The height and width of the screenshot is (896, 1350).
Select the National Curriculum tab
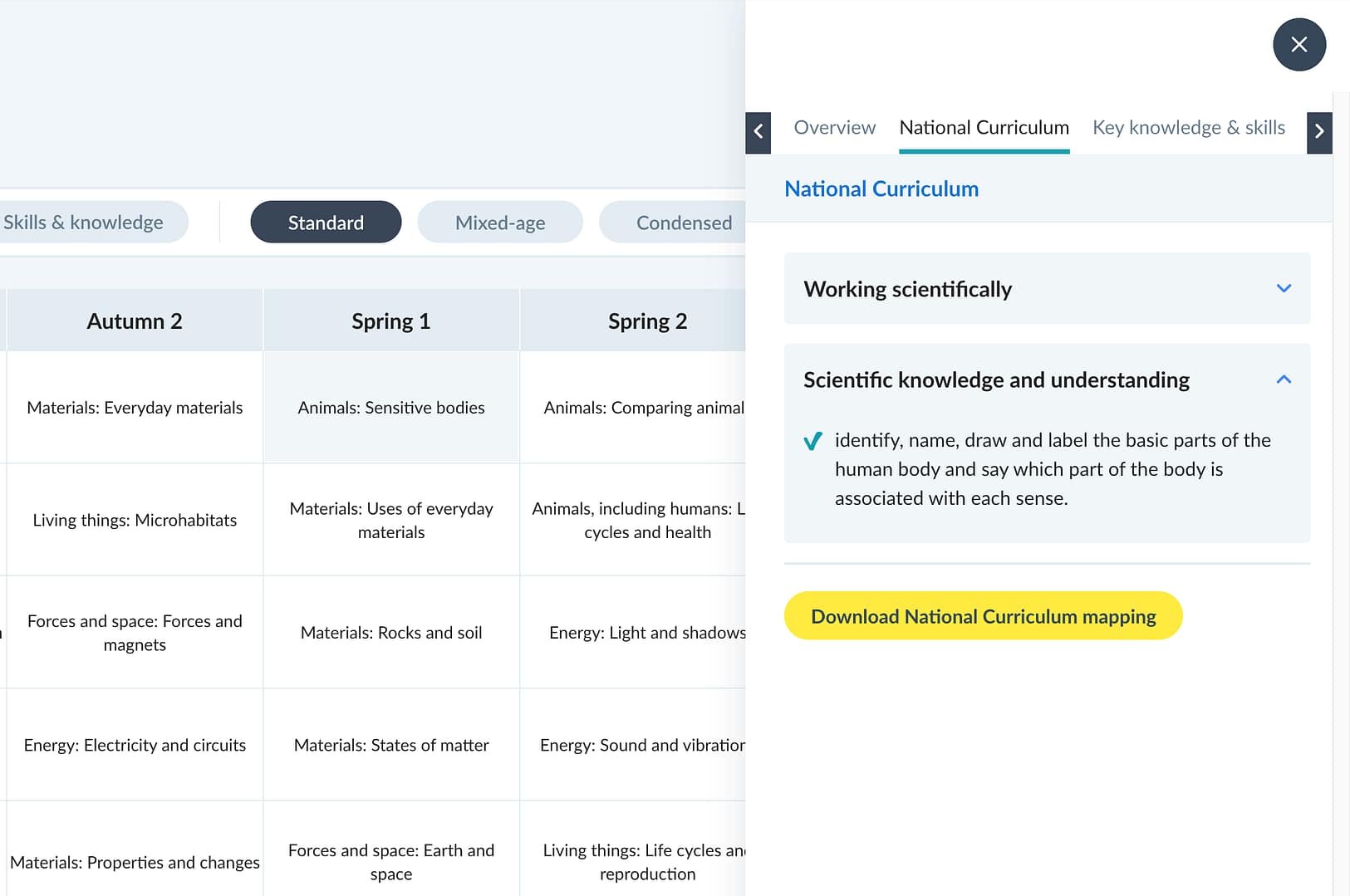984,128
